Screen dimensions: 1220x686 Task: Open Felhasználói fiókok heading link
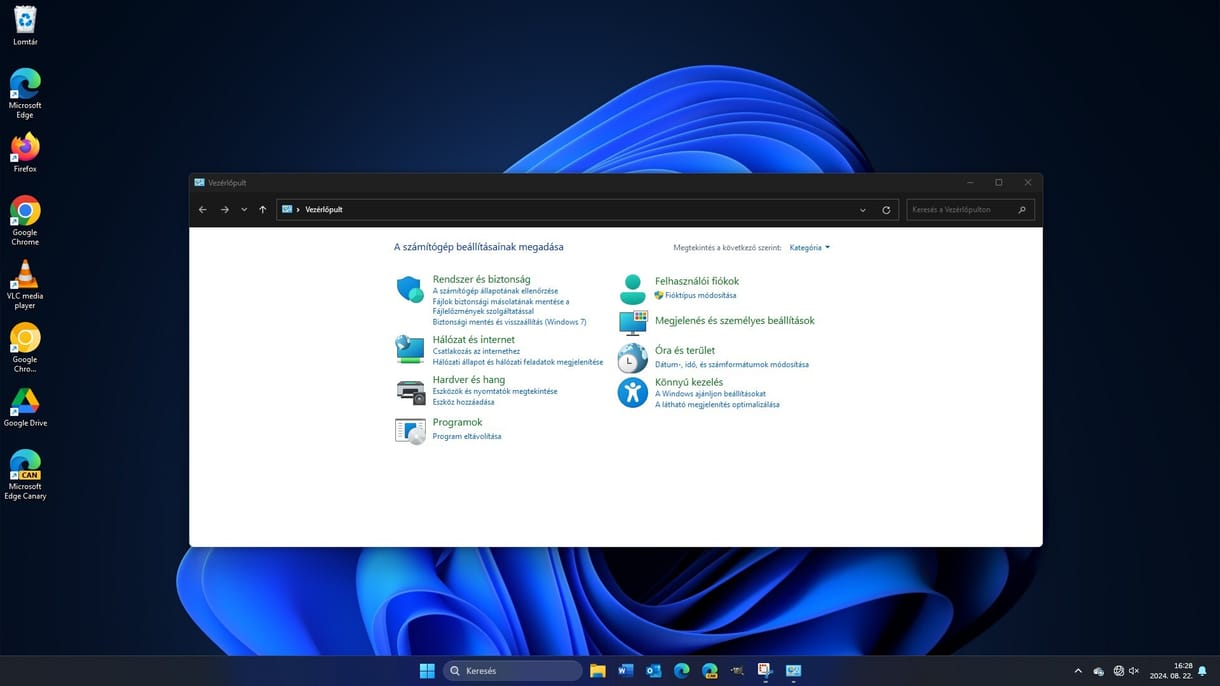(x=697, y=281)
